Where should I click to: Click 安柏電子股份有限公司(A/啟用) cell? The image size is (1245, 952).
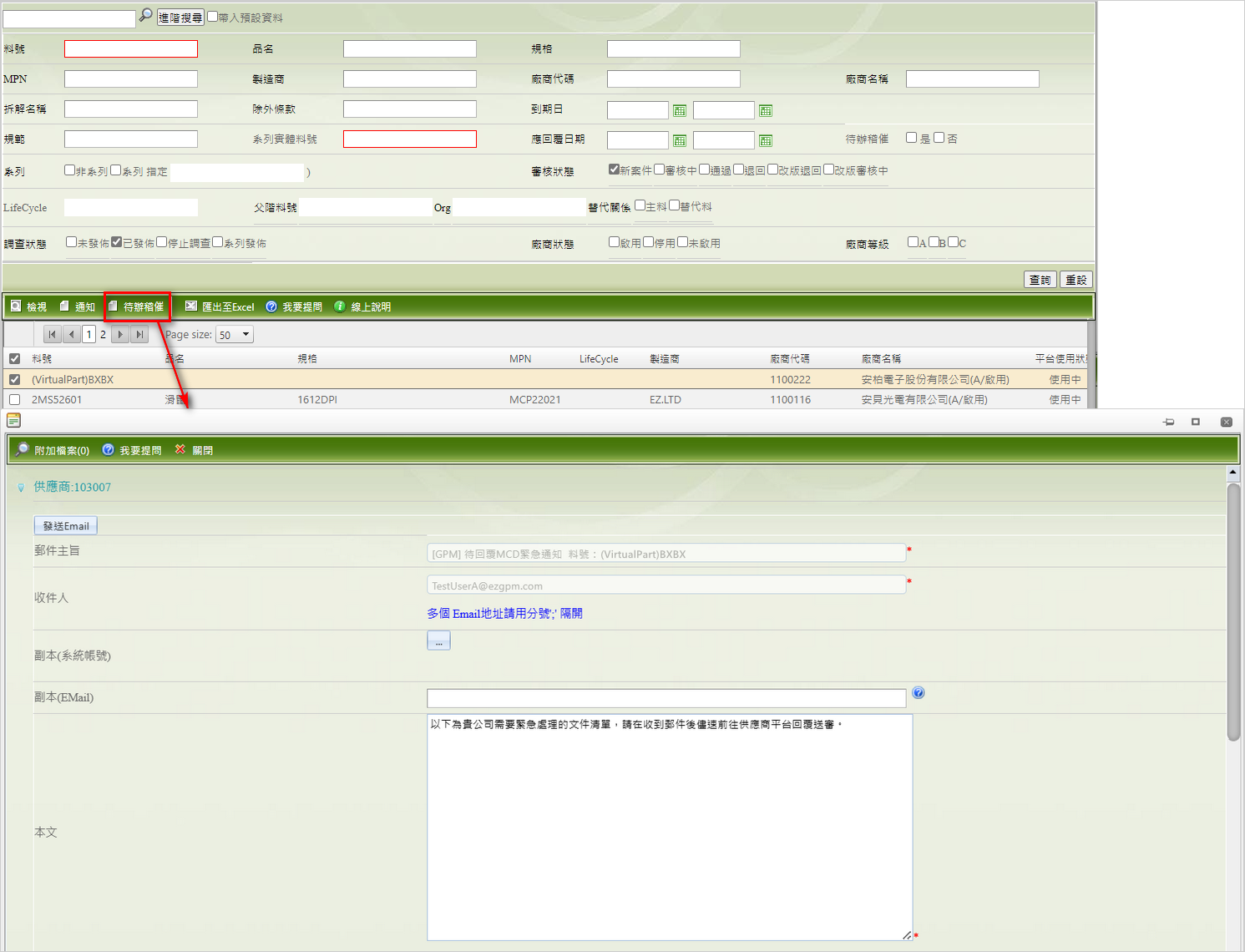tap(935, 380)
